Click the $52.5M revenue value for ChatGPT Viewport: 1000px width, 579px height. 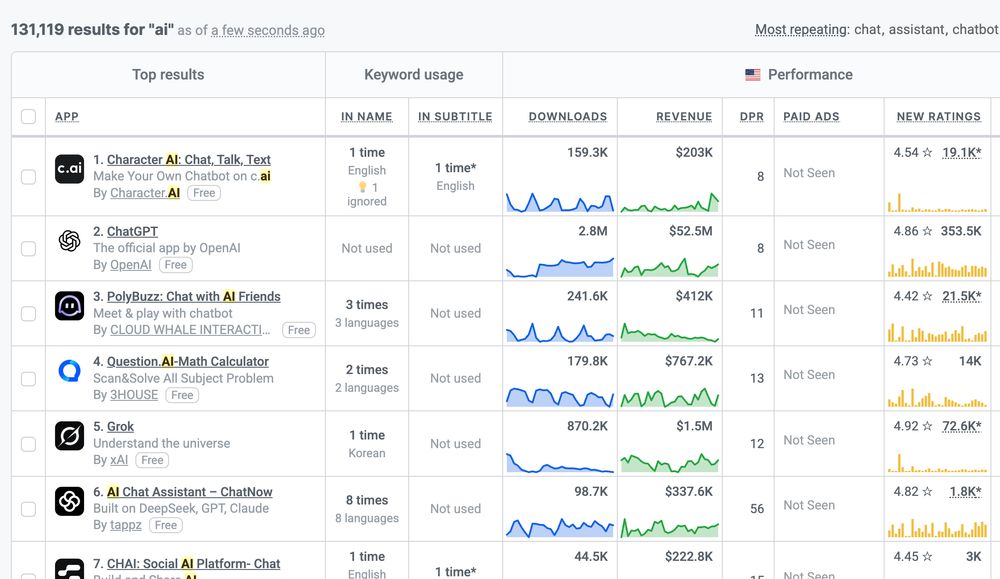(691, 231)
